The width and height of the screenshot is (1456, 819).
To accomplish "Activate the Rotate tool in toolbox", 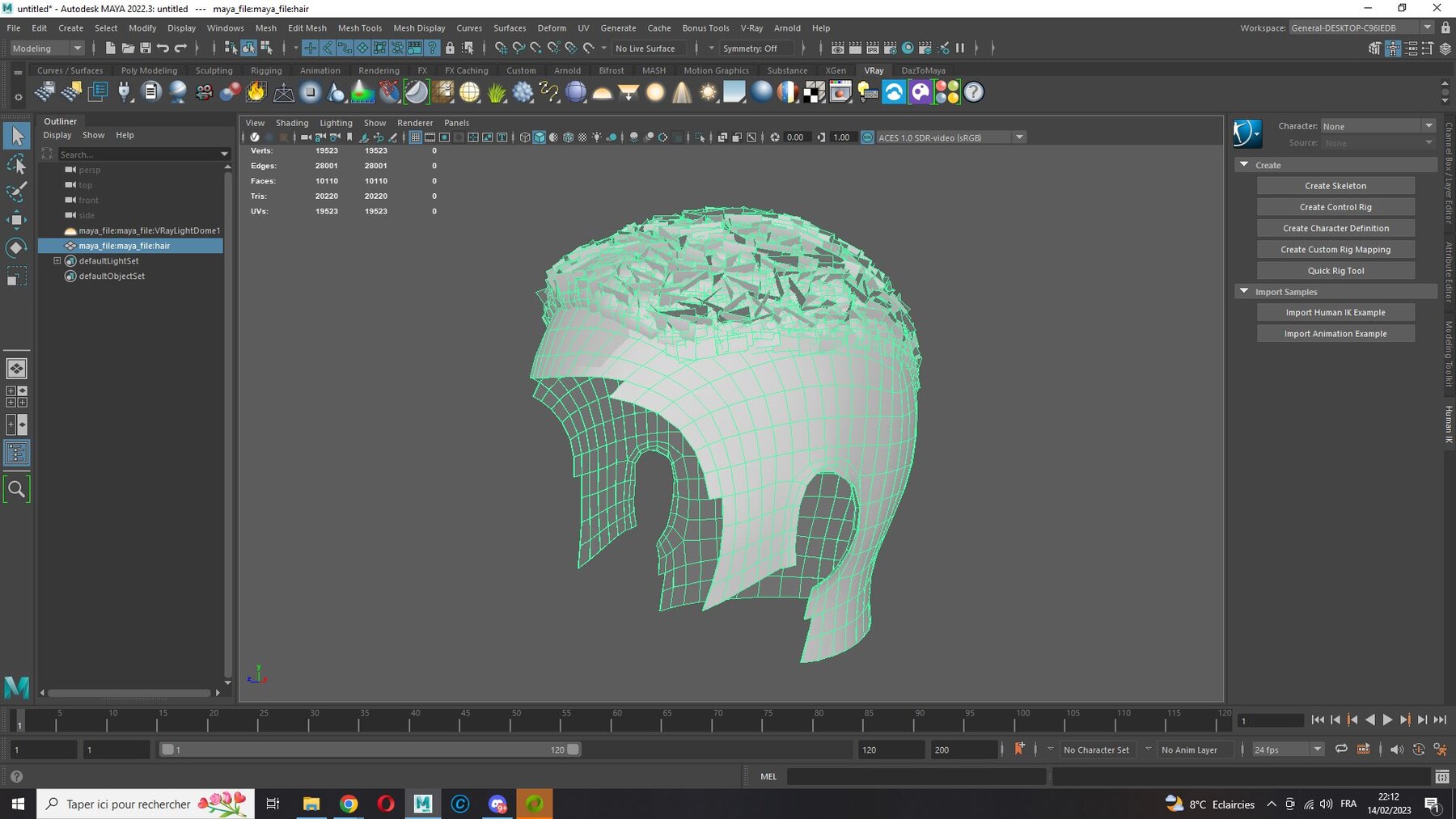I will pyautogui.click(x=16, y=247).
